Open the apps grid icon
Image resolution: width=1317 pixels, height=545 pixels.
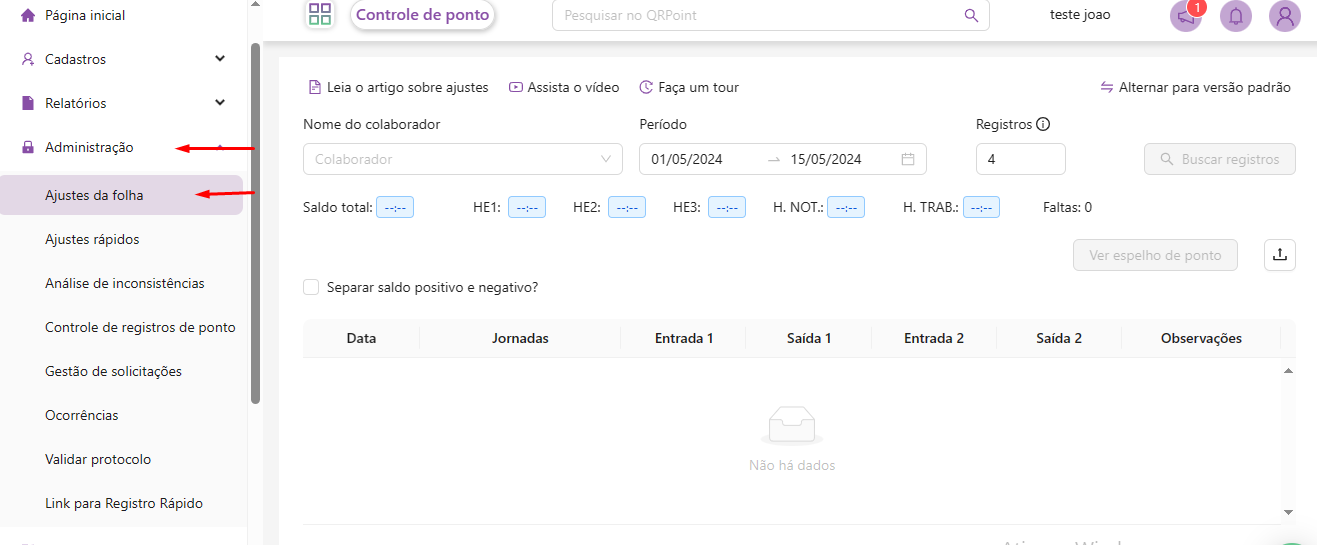(x=320, y=14)
